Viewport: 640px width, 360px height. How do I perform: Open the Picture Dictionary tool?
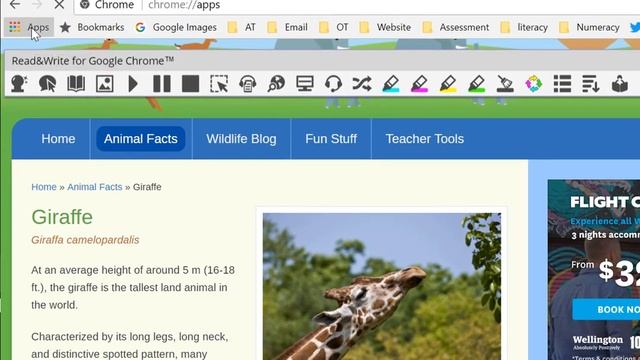(x=104, y=84)
